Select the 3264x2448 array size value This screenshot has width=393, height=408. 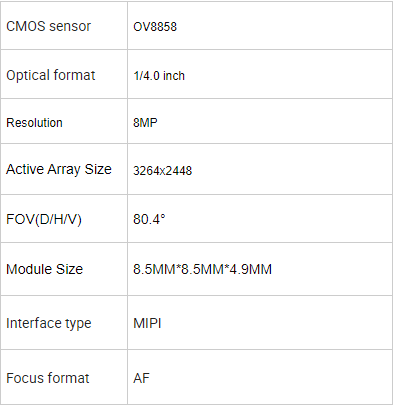tap(163, 171)
